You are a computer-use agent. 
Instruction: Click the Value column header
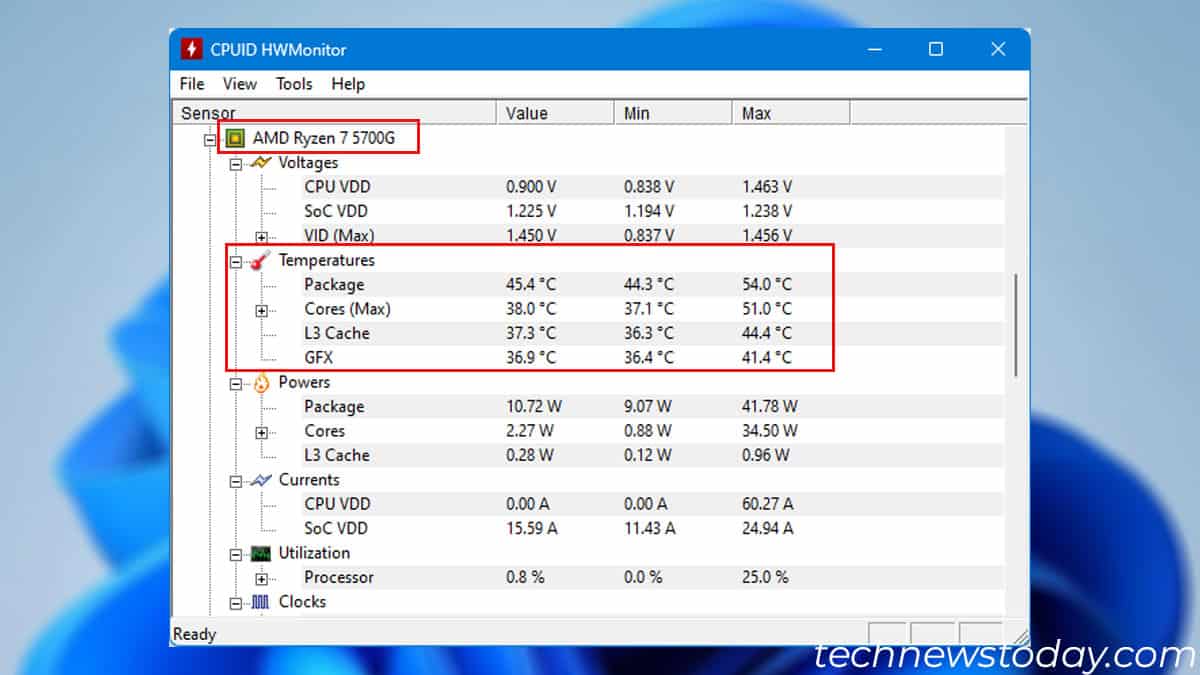527,113
